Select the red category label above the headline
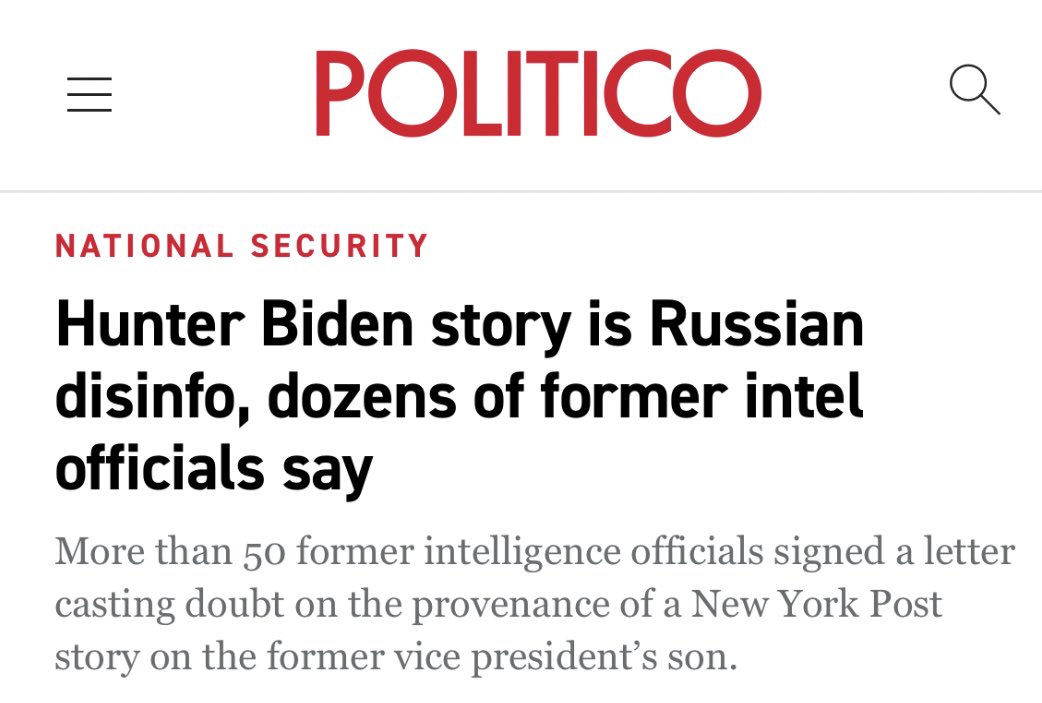The width and height of the screenshot is (1042, 703). pos(242,245)
